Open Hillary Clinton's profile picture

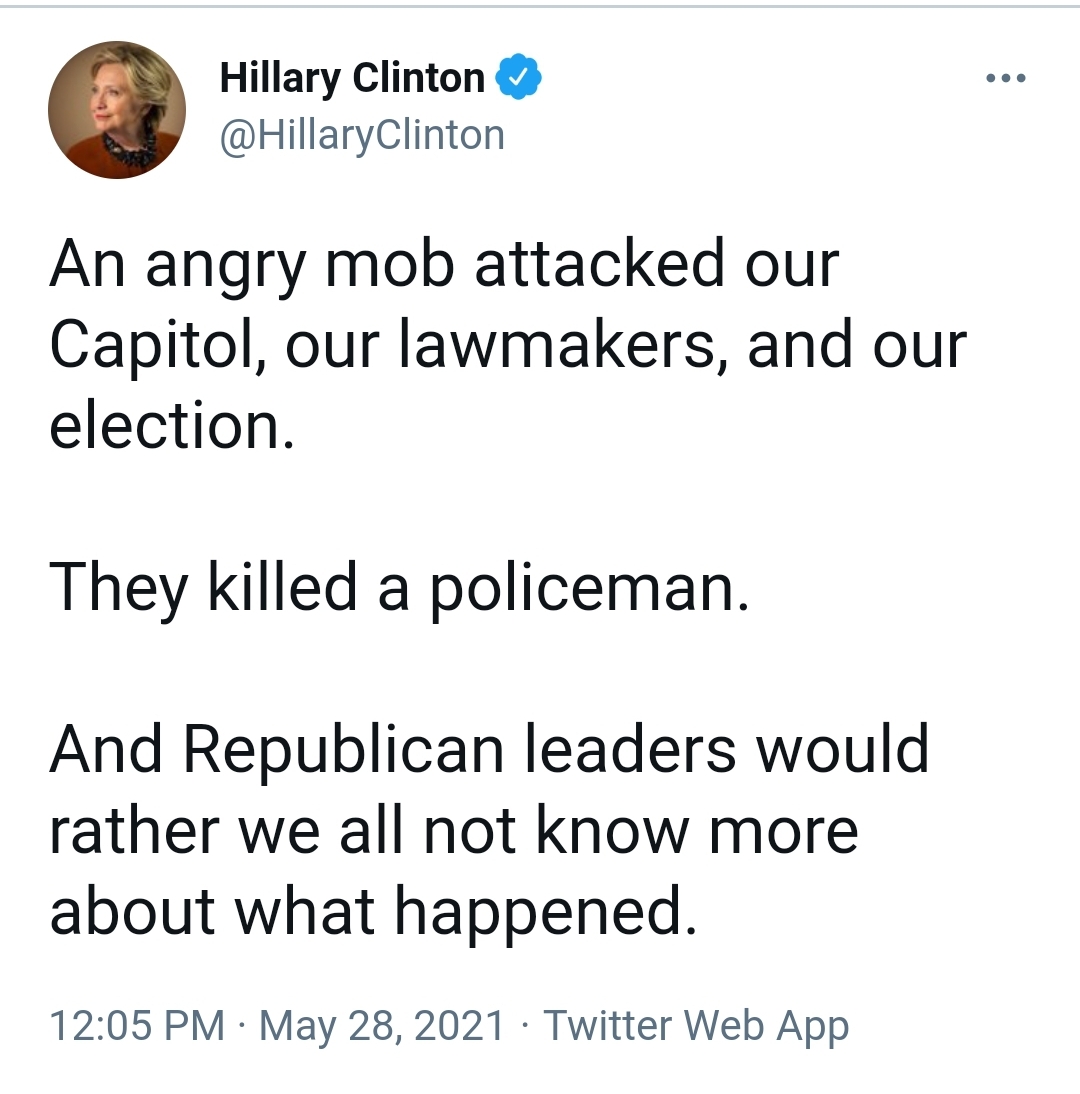(x=117, y=110)
